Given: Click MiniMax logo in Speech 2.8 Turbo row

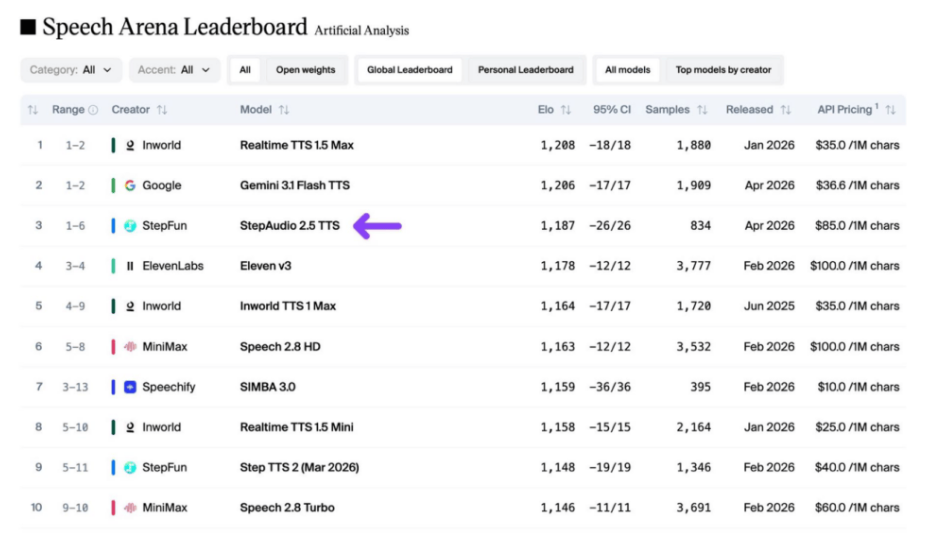Looking at the screenshot, I should tap(130, 508).
